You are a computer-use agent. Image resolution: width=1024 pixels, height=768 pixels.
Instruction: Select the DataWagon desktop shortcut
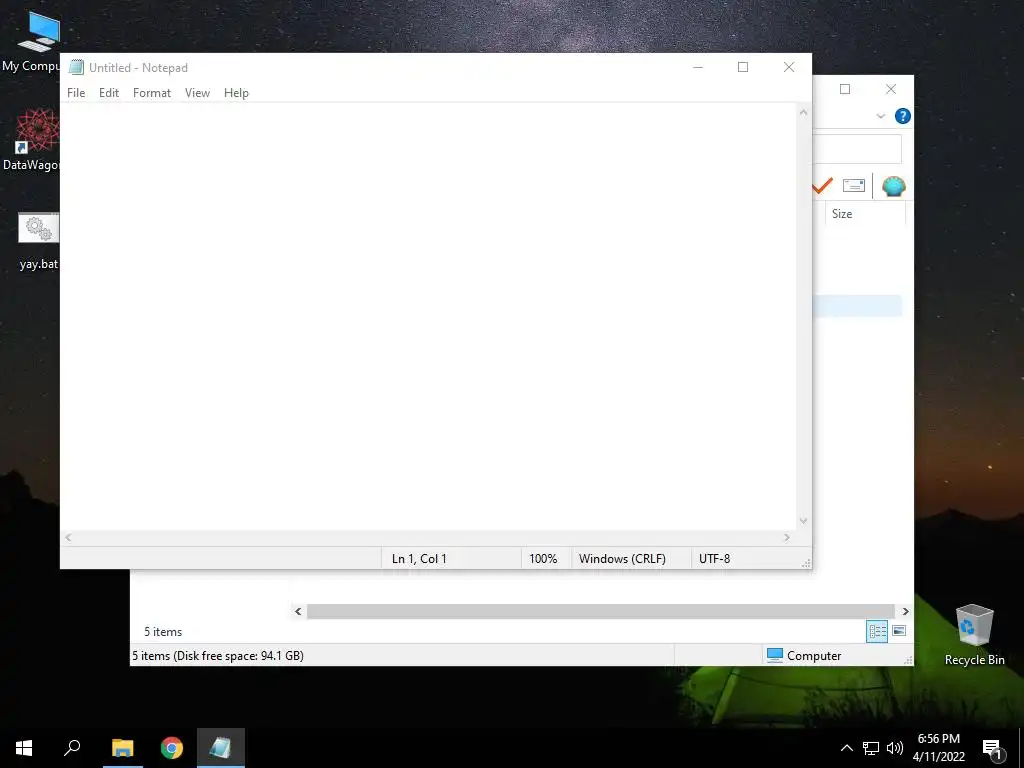click(31, 140)
